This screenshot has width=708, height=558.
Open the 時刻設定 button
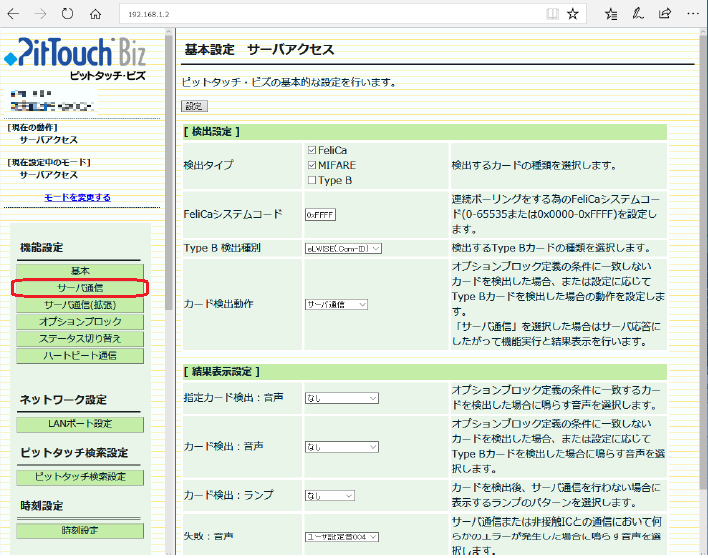[x=80, y=530]
